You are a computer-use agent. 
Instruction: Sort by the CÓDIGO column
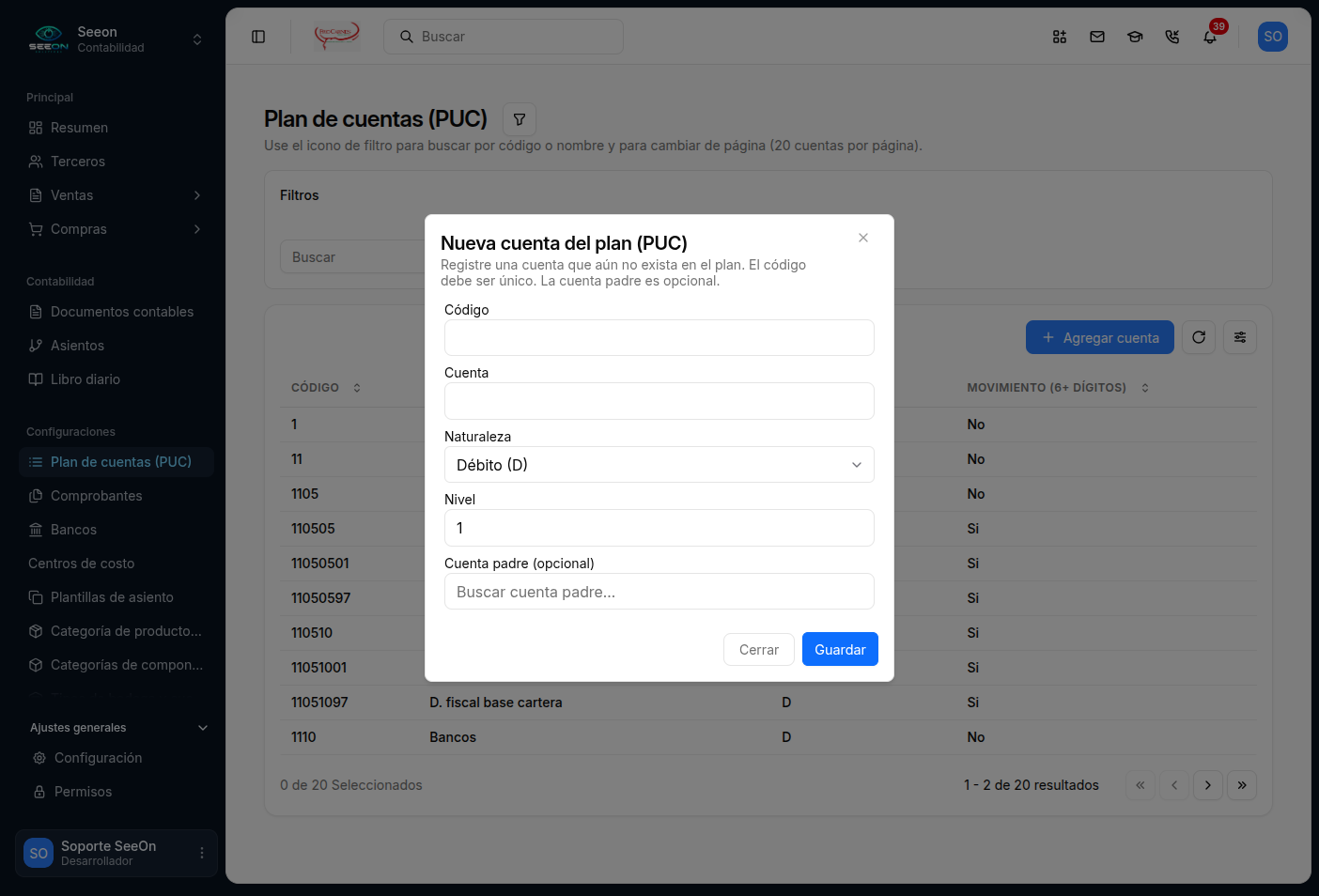326,388
